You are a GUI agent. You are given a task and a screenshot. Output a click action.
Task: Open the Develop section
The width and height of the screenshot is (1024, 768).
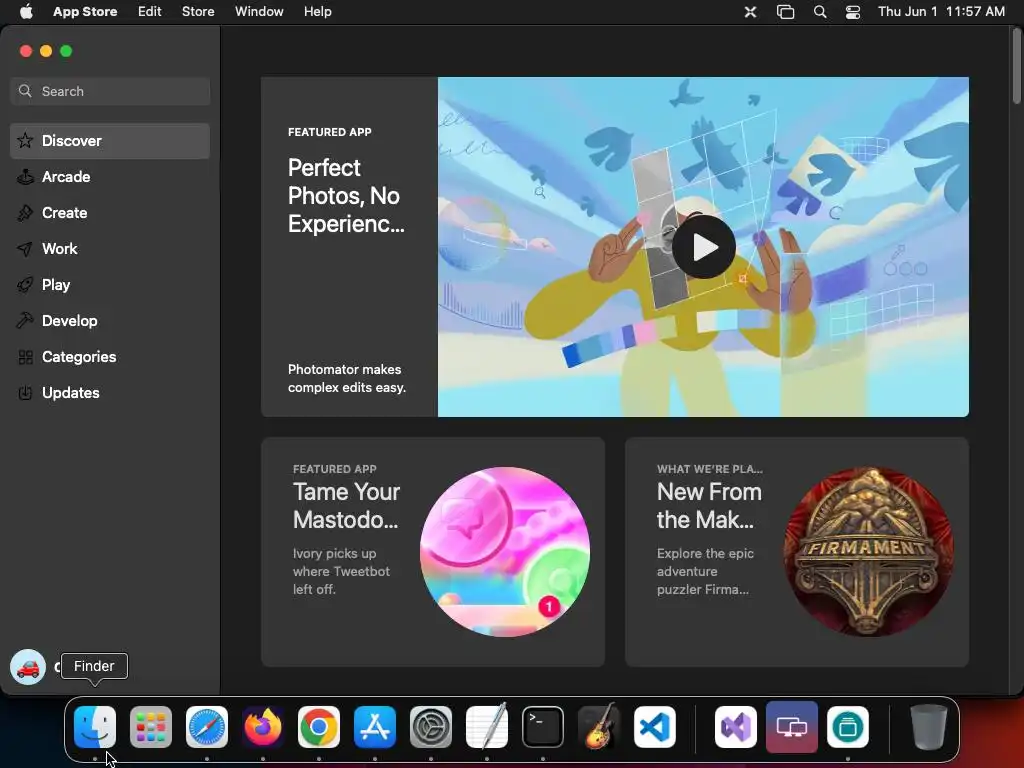[x=110, y=321]
